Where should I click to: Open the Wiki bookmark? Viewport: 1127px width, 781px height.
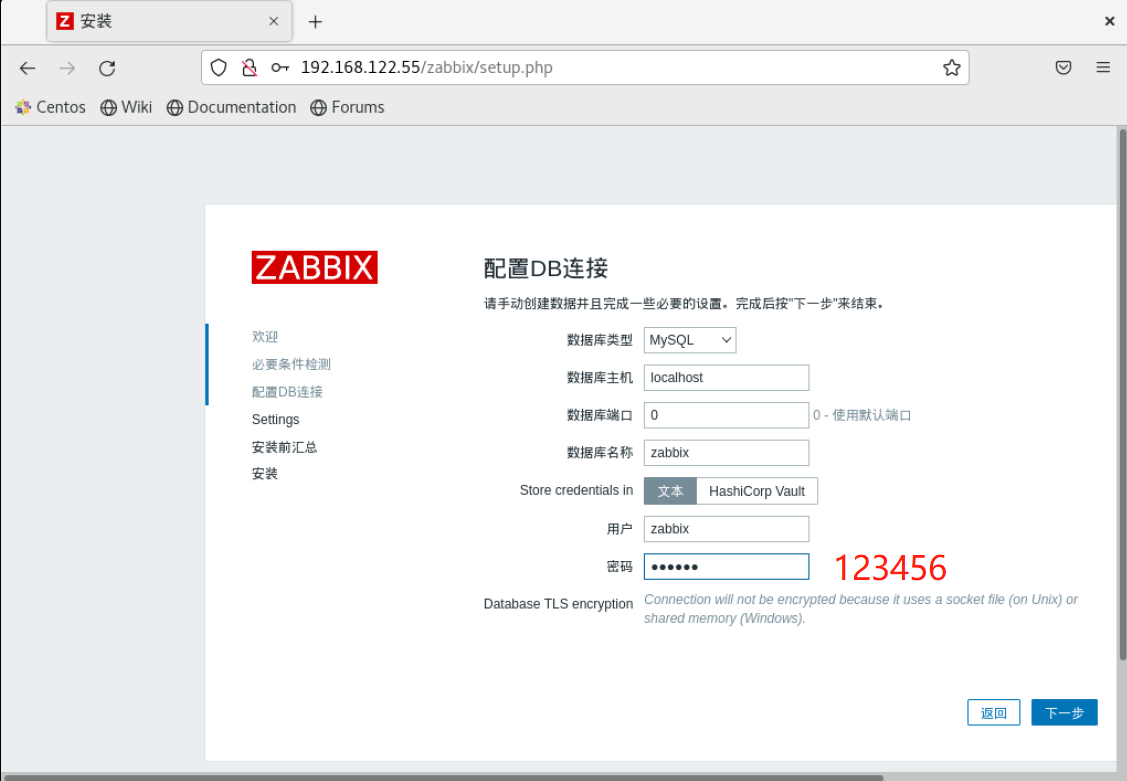126,107
